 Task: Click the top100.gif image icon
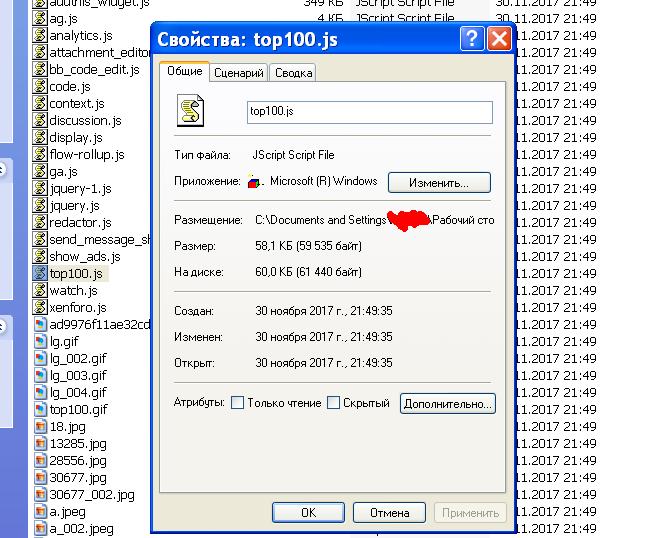pyautogui.click(x=40, y=409)
